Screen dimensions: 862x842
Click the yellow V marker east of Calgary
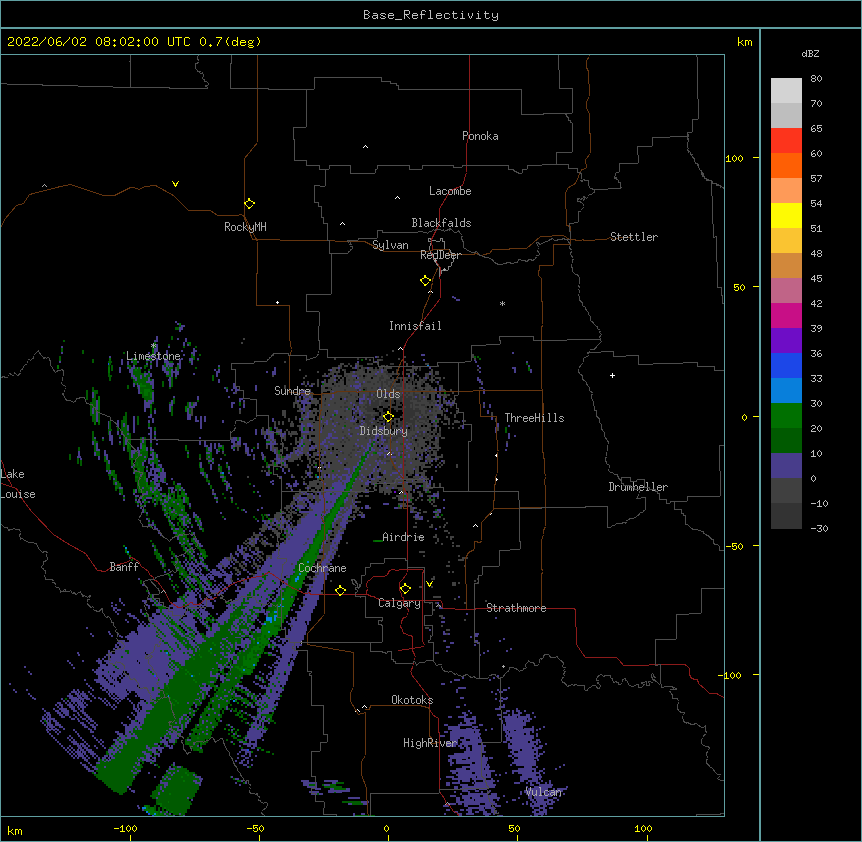tap(429, 584)
